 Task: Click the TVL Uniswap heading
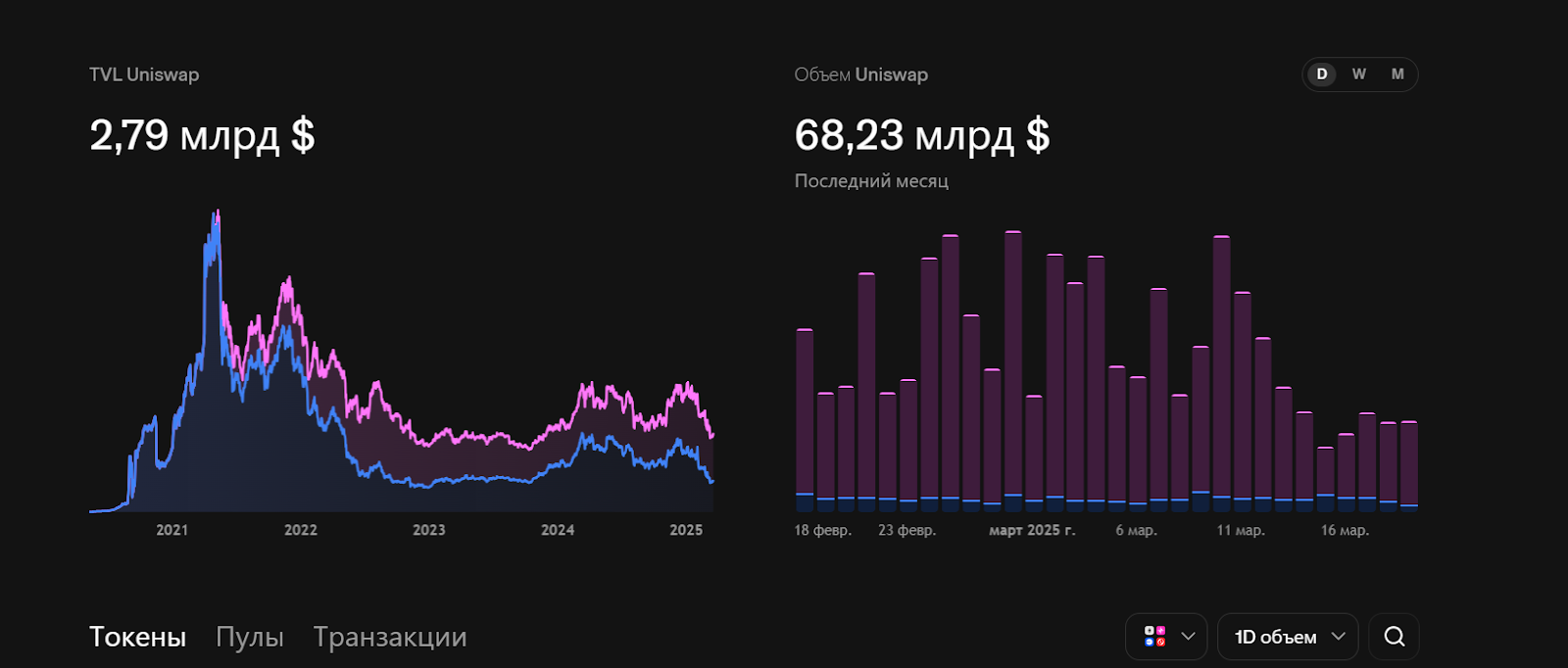tap(144, 74)
